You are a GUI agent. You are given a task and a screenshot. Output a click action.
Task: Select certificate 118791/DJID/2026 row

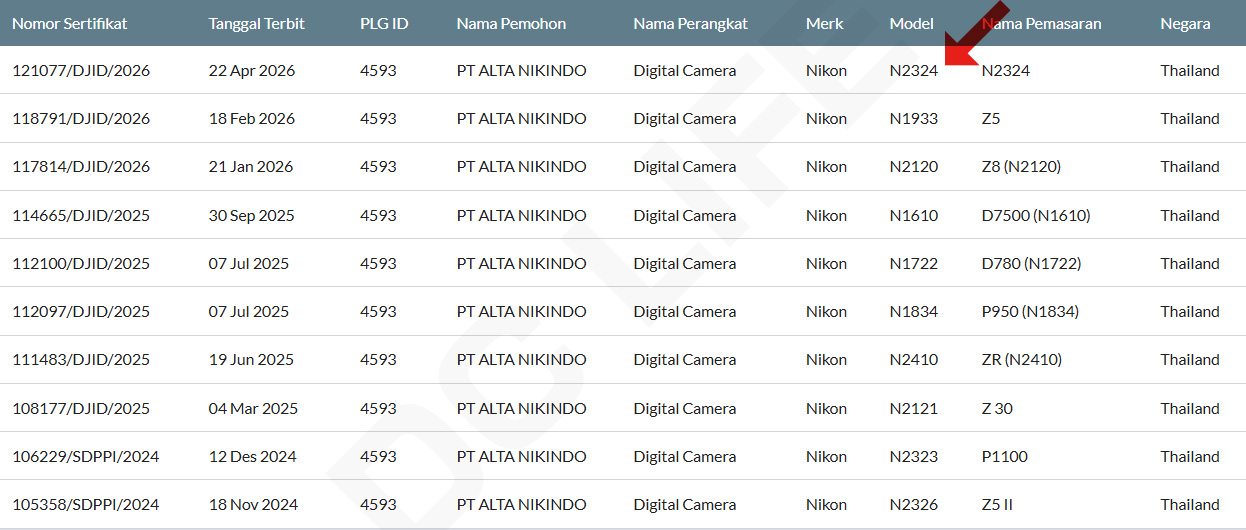pos(81,118)
